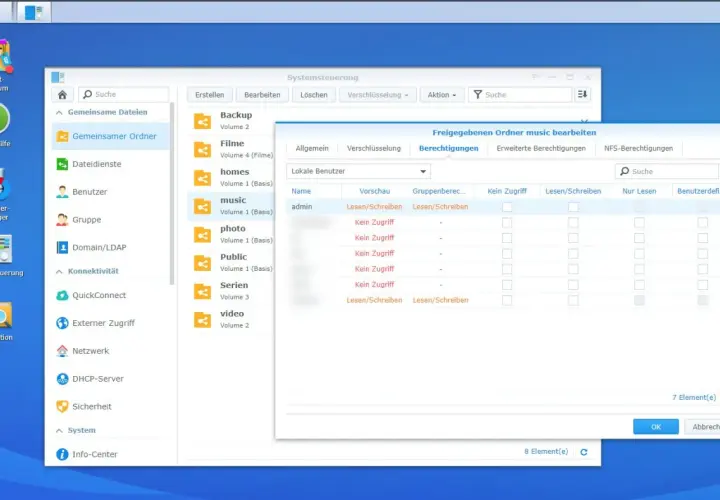Click the Löschen button
Image resolution: width=720 pixels, height=500 pixels.
pos(314,95)
